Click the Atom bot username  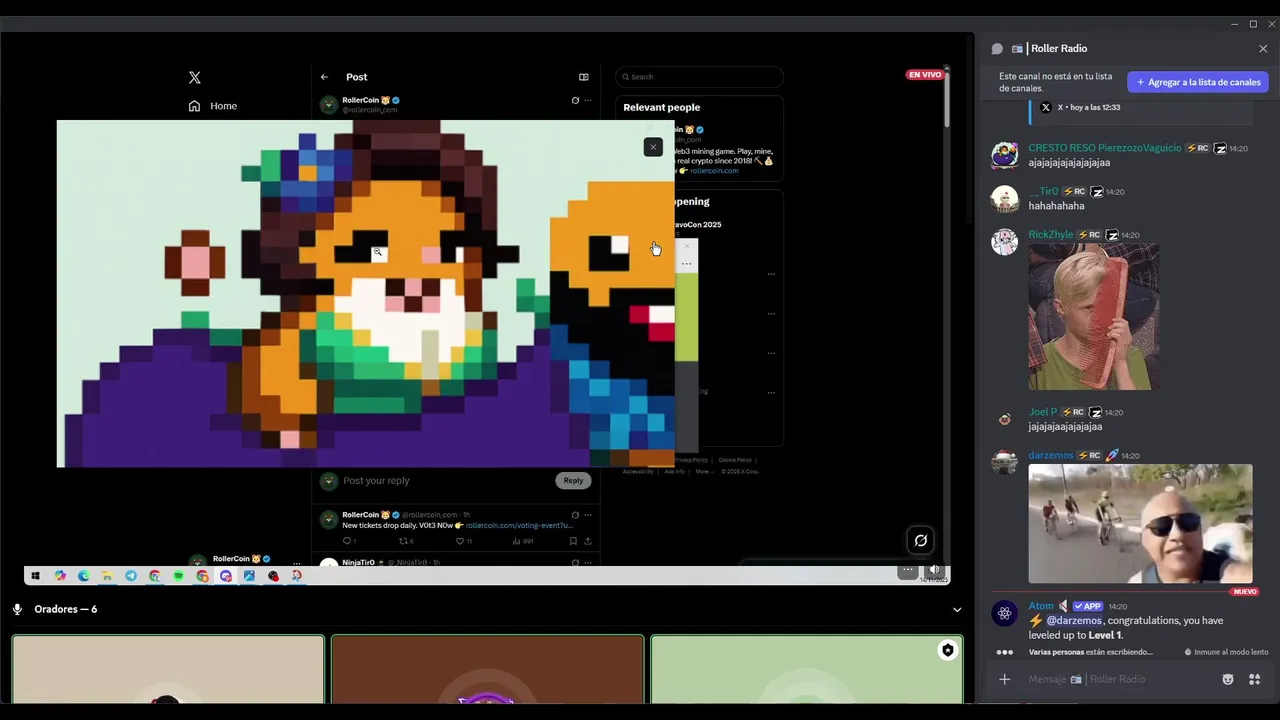tap(1041, 606)
